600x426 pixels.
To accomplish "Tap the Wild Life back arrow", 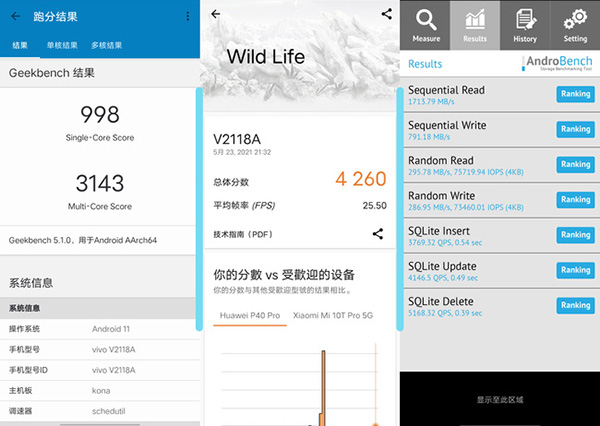I will 216,15.
